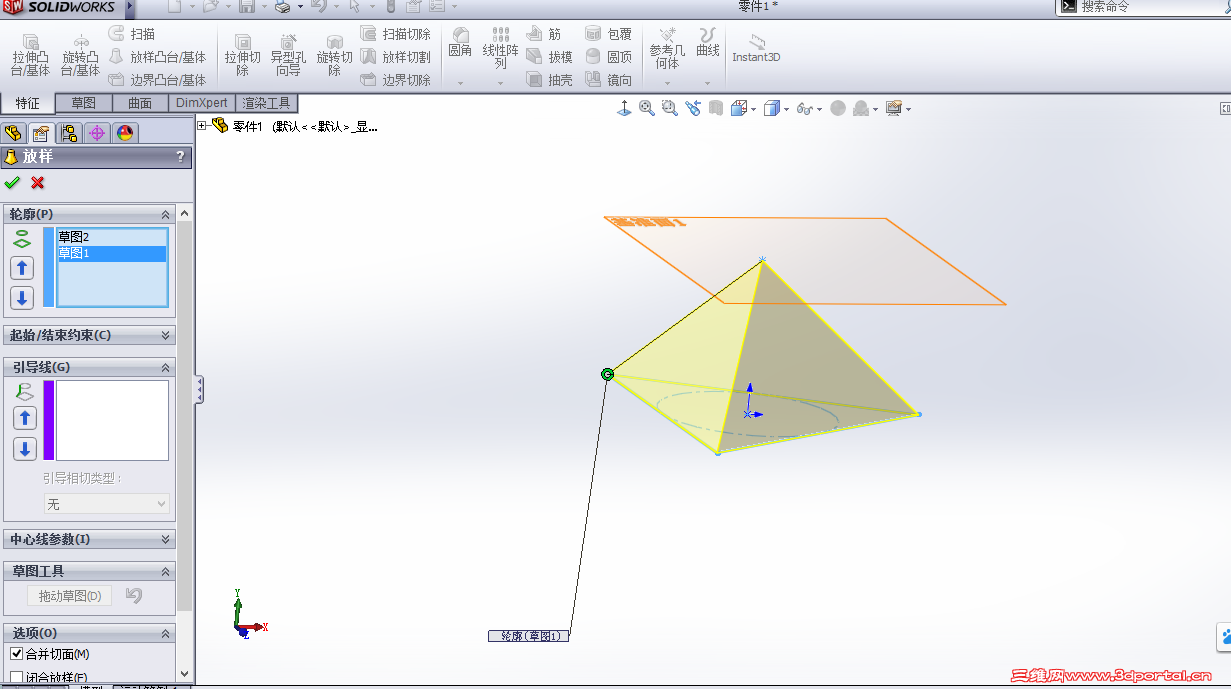Click into the 搜索命令 search box

point(1150,7)
